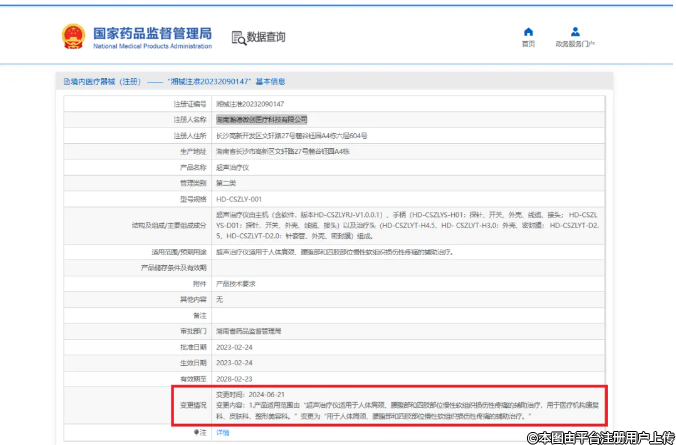Click the 国家药品监督管理局 site title
The height and width of the screenshot is (445, 676).
coord(151,32)
